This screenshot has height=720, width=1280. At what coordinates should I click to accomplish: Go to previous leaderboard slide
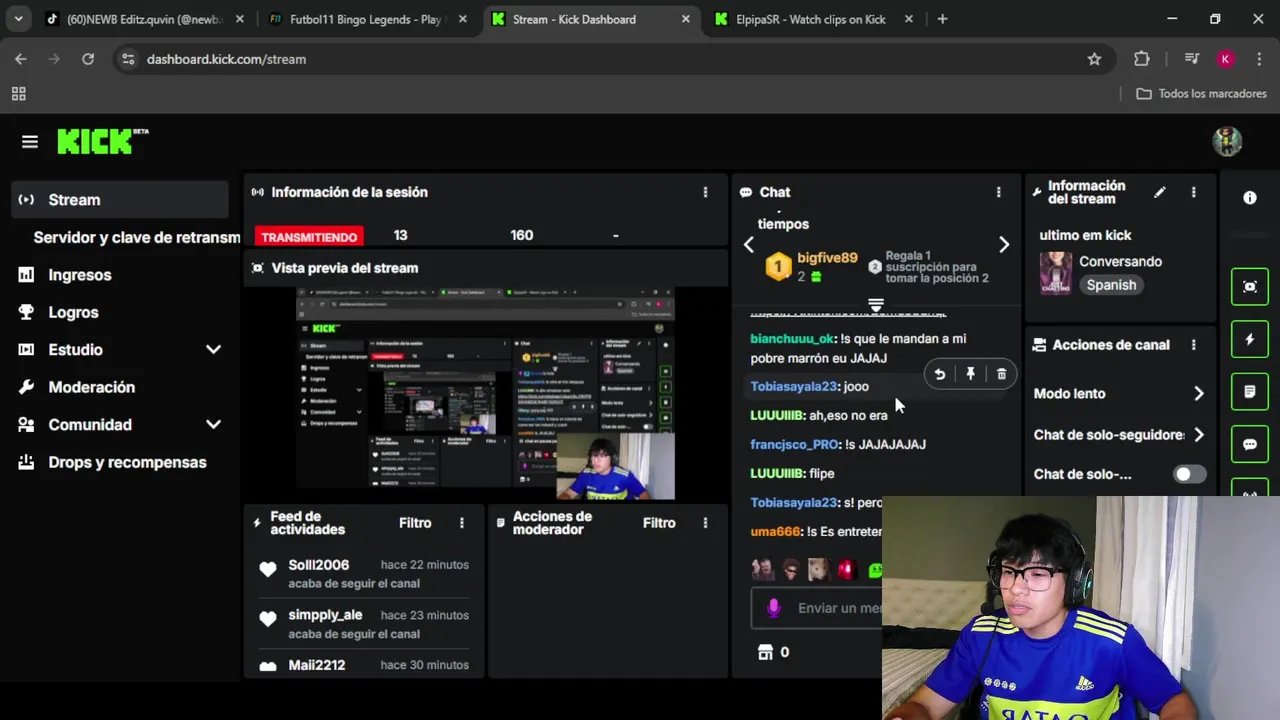tap(749, 245)
